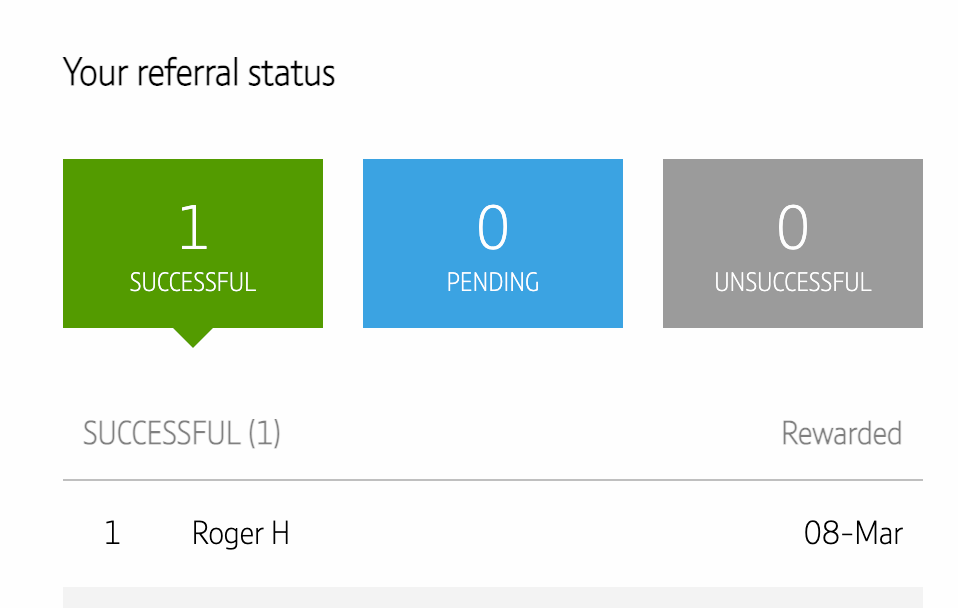This screenshot has width=958, height=608.
Task: Switch to the blue Pending tile
Action: pyautogui.click(x=492, y=243)
